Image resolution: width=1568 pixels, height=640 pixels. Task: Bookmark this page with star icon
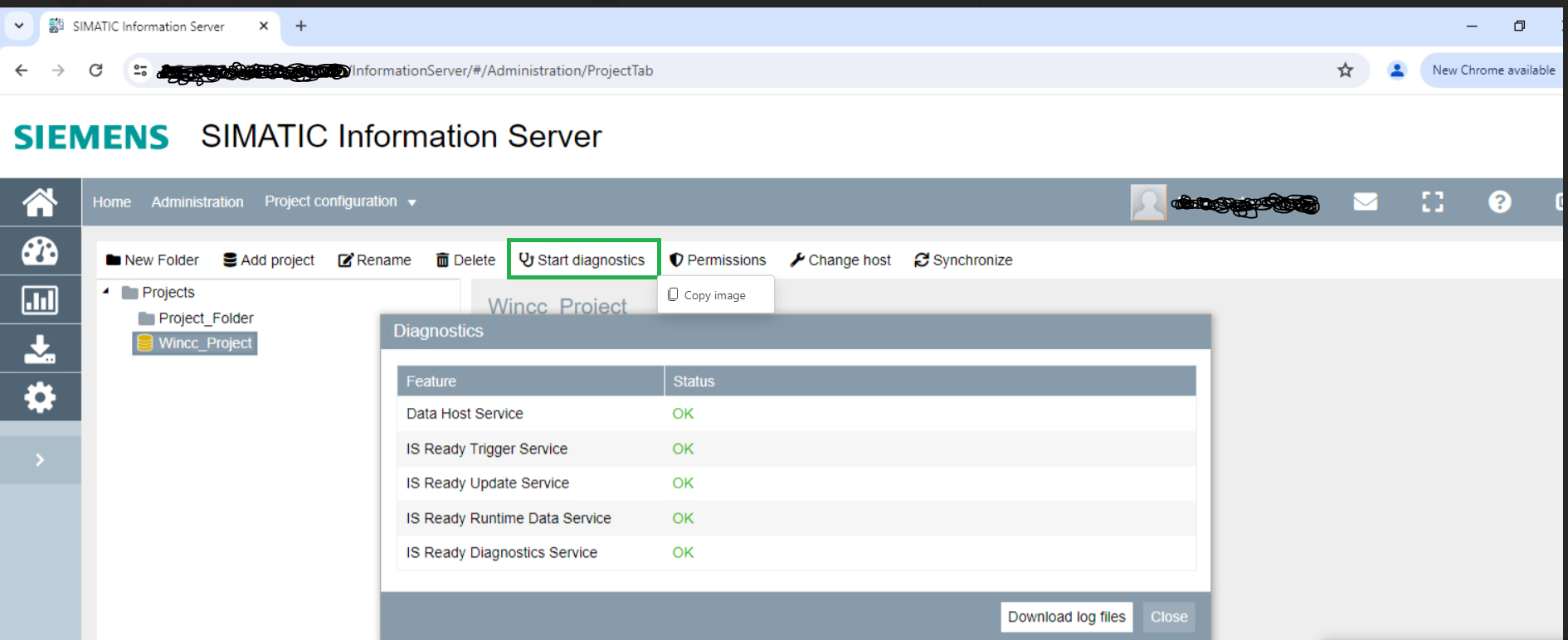pyautogui.click(x=1345, y=70)
